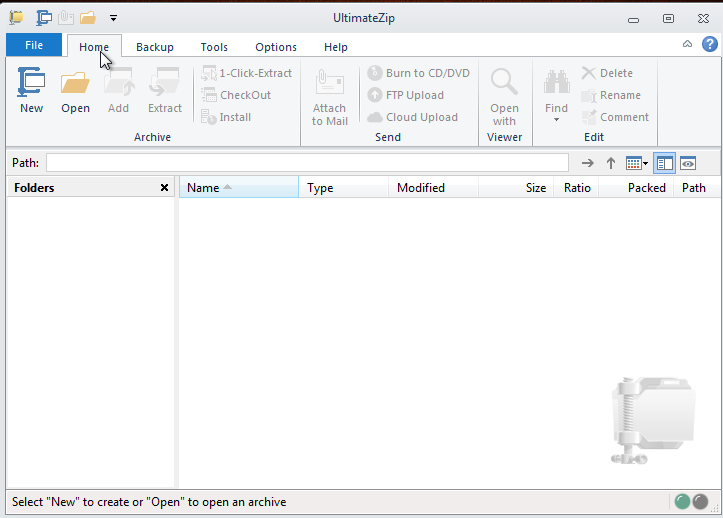Click the Go arrow beside the Path field

tap(587, 163)
